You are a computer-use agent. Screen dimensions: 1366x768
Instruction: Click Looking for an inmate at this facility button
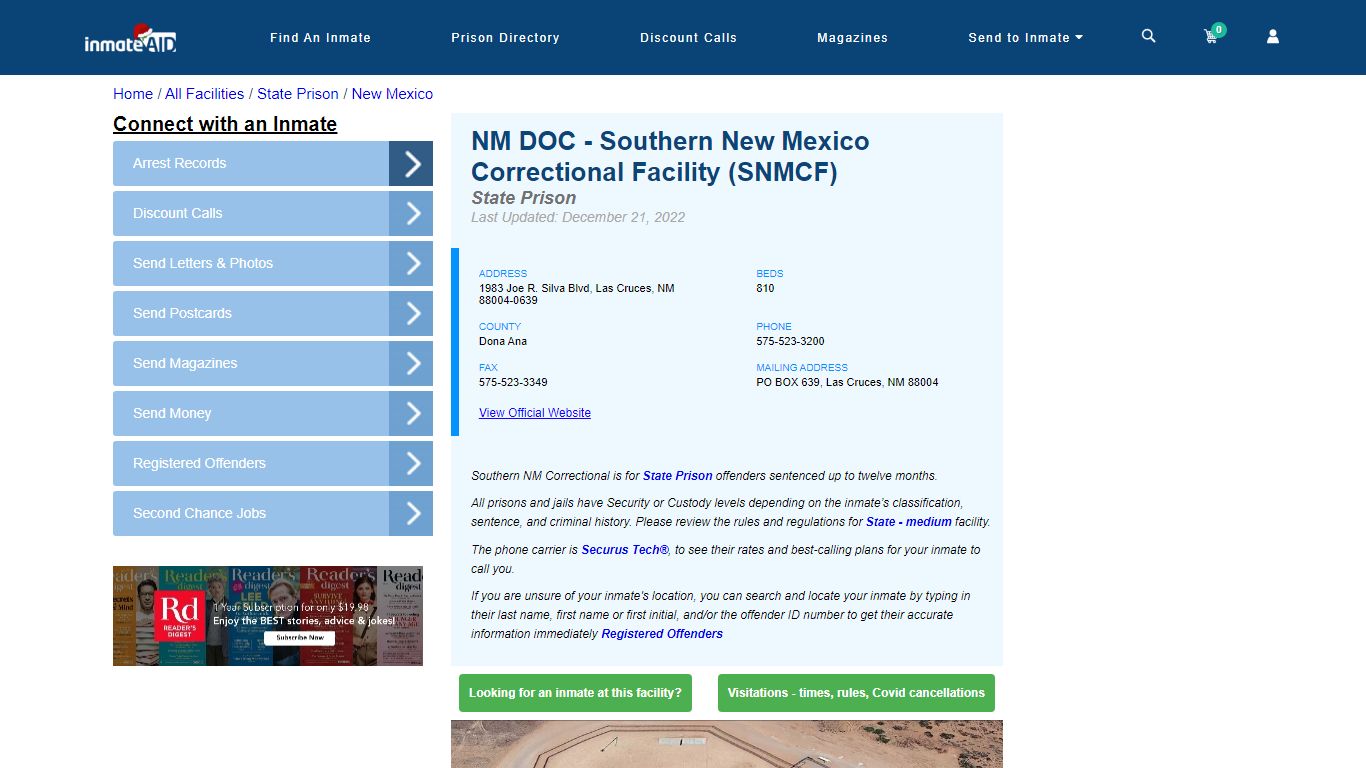575,693
